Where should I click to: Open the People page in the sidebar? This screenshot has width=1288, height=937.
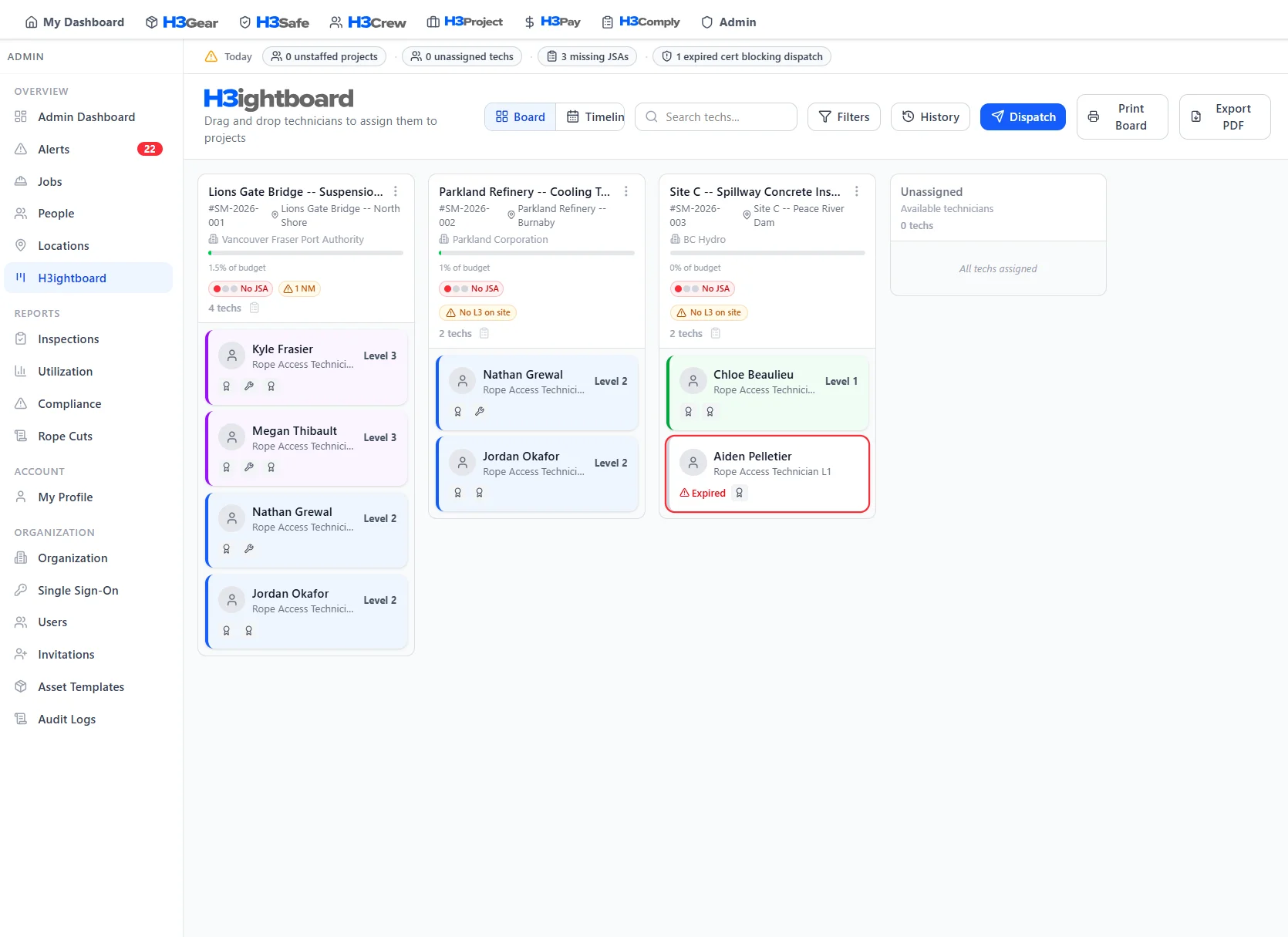tap(89, 214)
